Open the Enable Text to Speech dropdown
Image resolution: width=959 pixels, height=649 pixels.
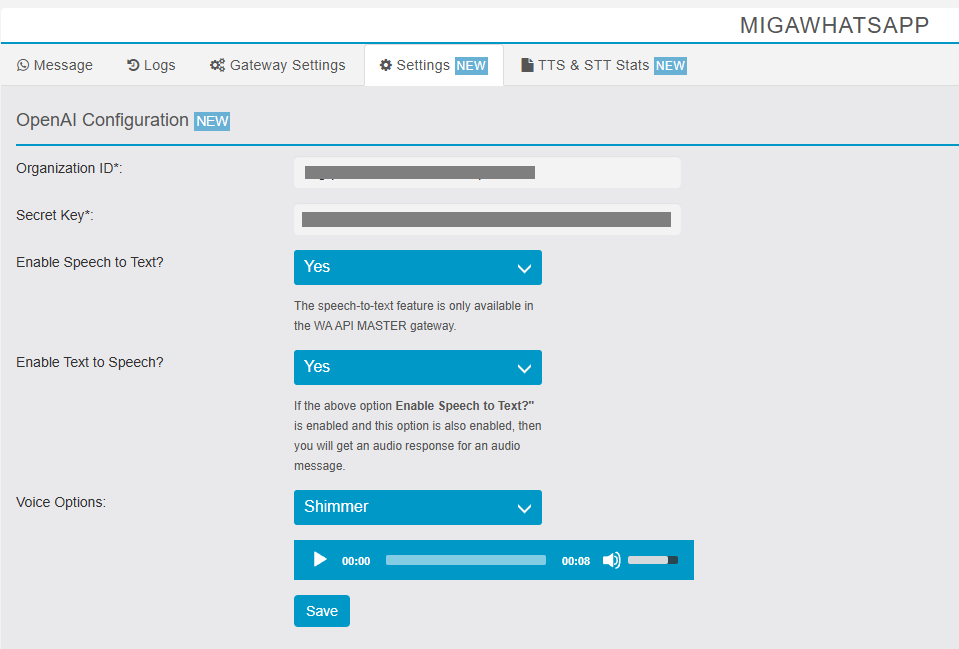coord(417,367)
